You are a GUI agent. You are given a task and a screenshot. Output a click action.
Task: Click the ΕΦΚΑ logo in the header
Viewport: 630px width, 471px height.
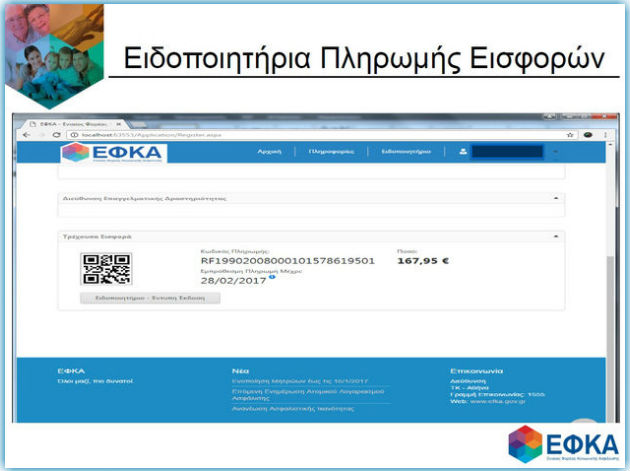tap(114, 153)
